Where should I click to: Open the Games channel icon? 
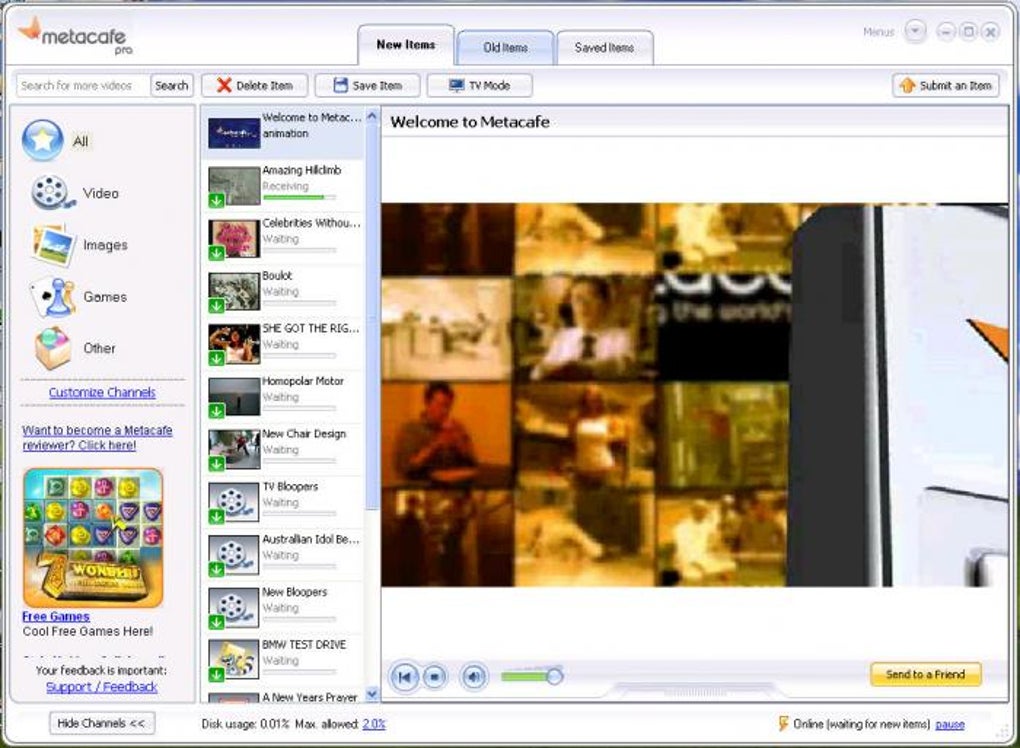(52, 297)
